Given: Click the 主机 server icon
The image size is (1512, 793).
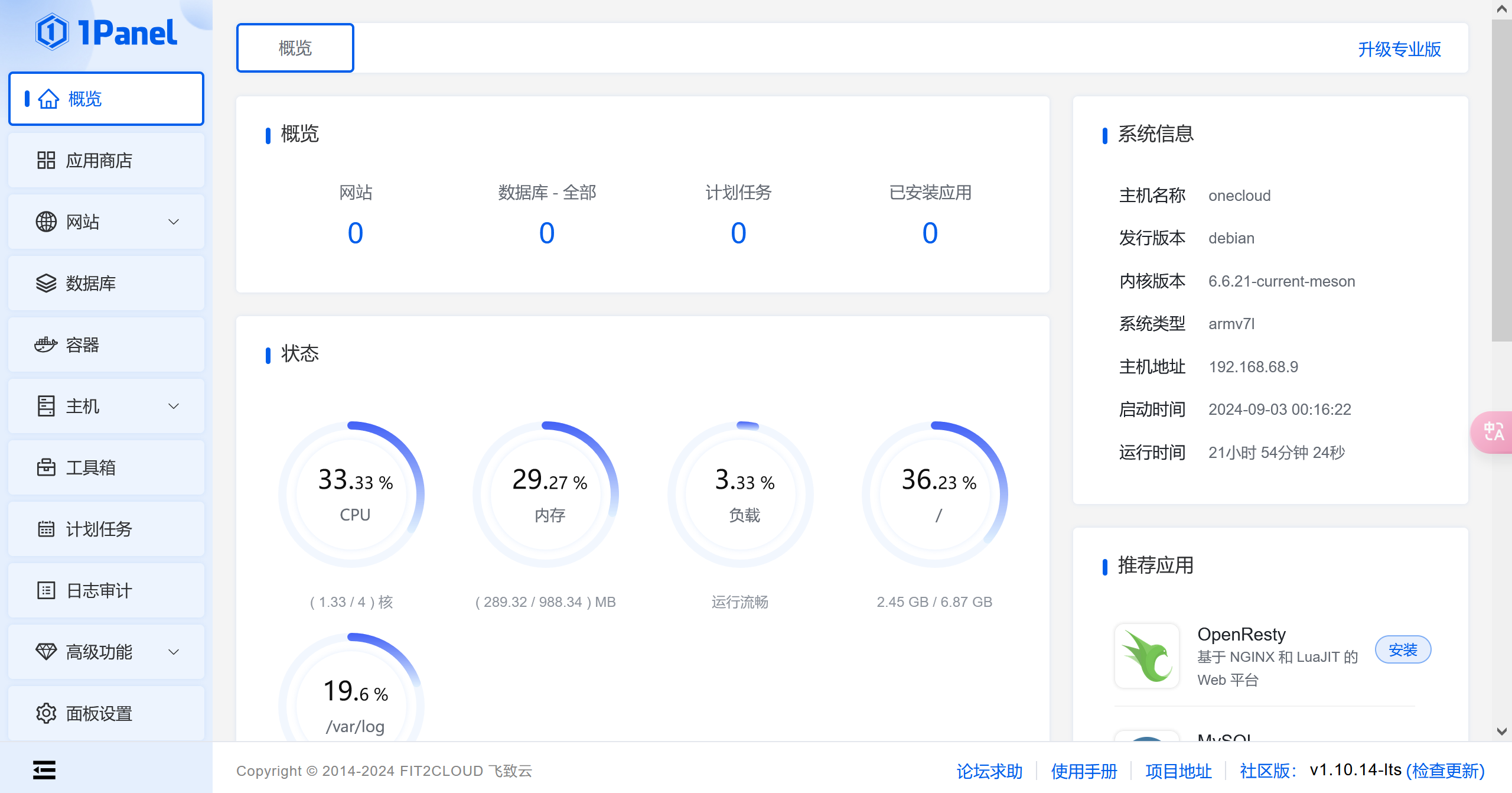Looking at the screenshot, I should click(46, 406).
